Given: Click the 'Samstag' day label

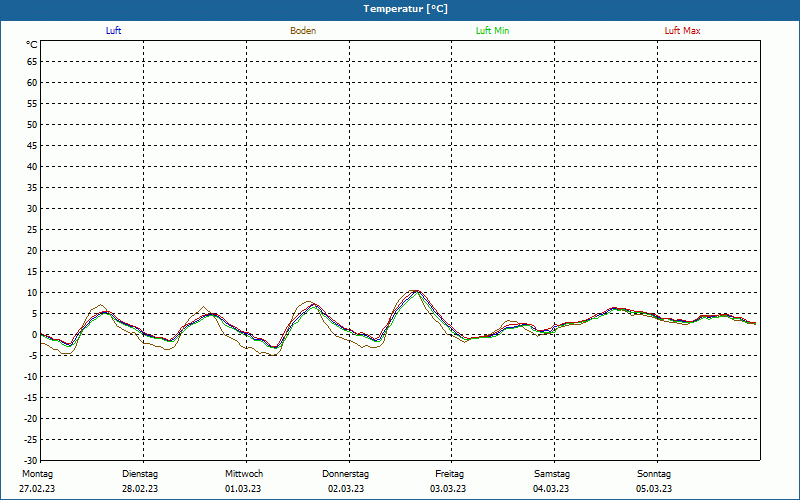Looking at the screenshot, I should (552, 474).
